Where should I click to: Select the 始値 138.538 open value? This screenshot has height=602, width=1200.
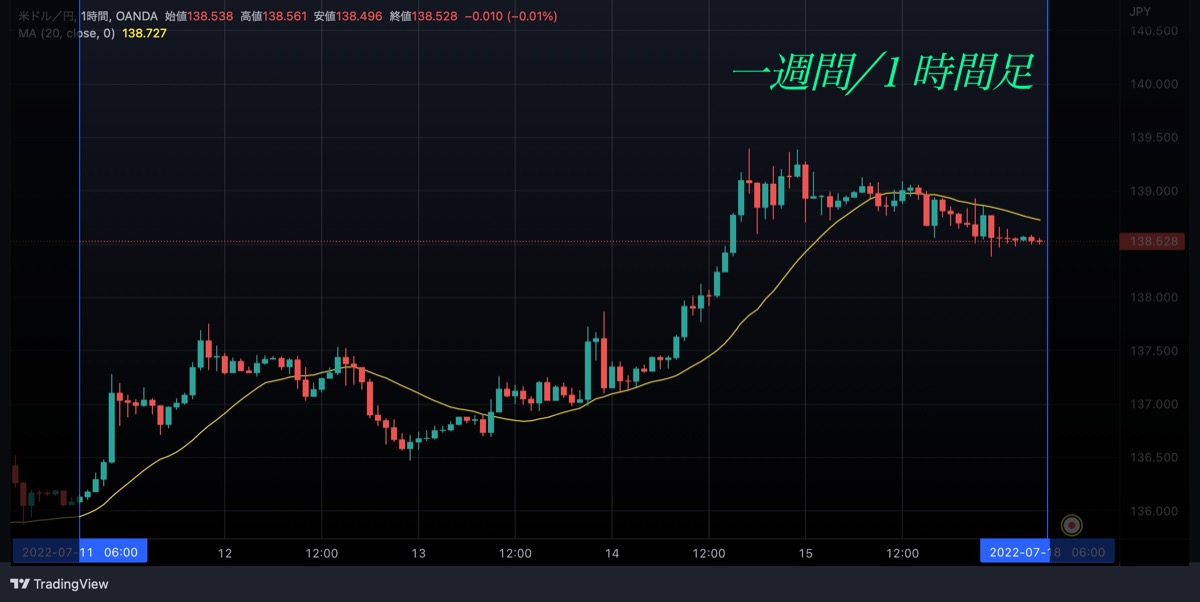pos(201,17)
